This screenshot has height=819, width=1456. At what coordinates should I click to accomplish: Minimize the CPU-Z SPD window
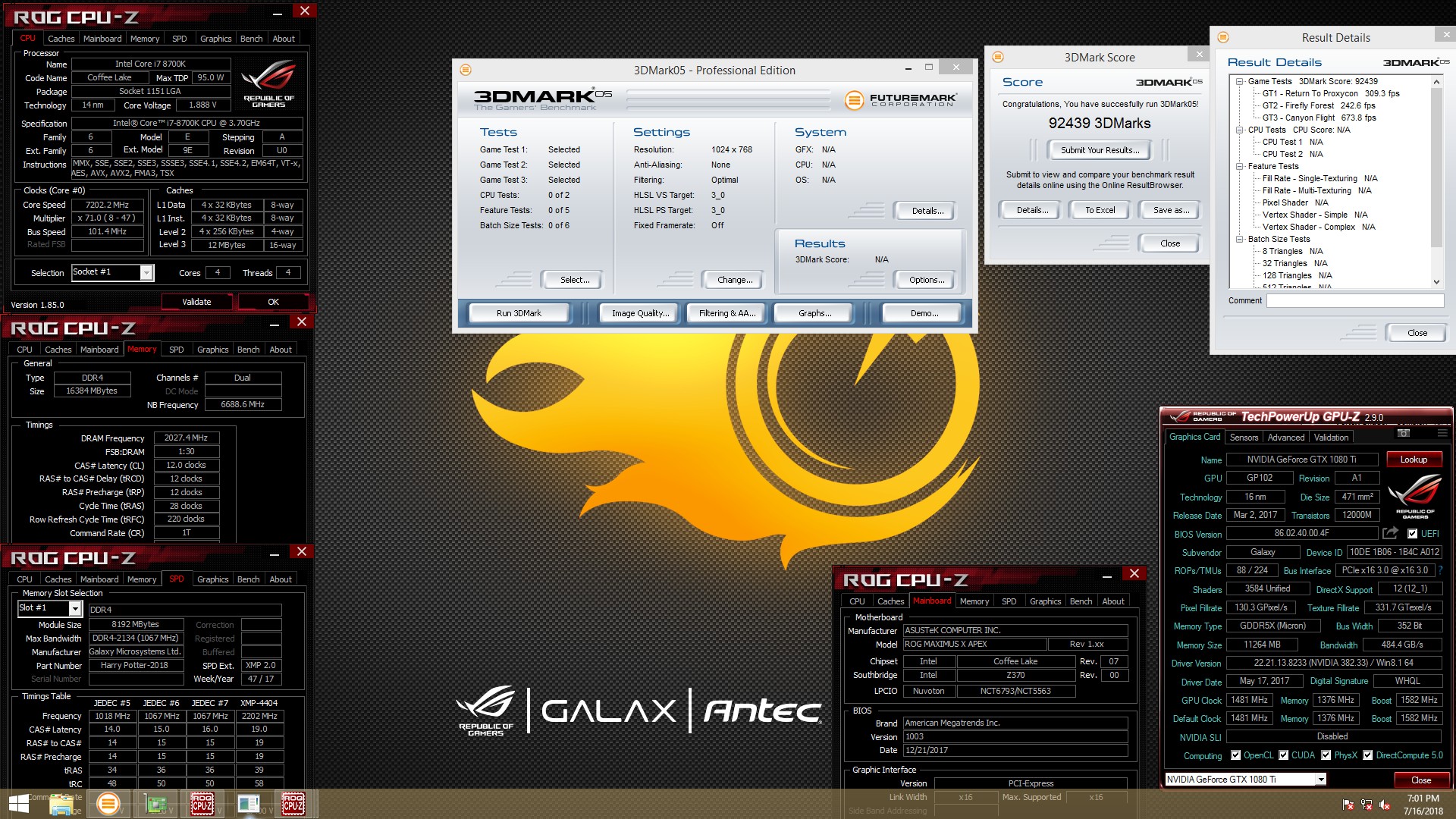(275, 553)
